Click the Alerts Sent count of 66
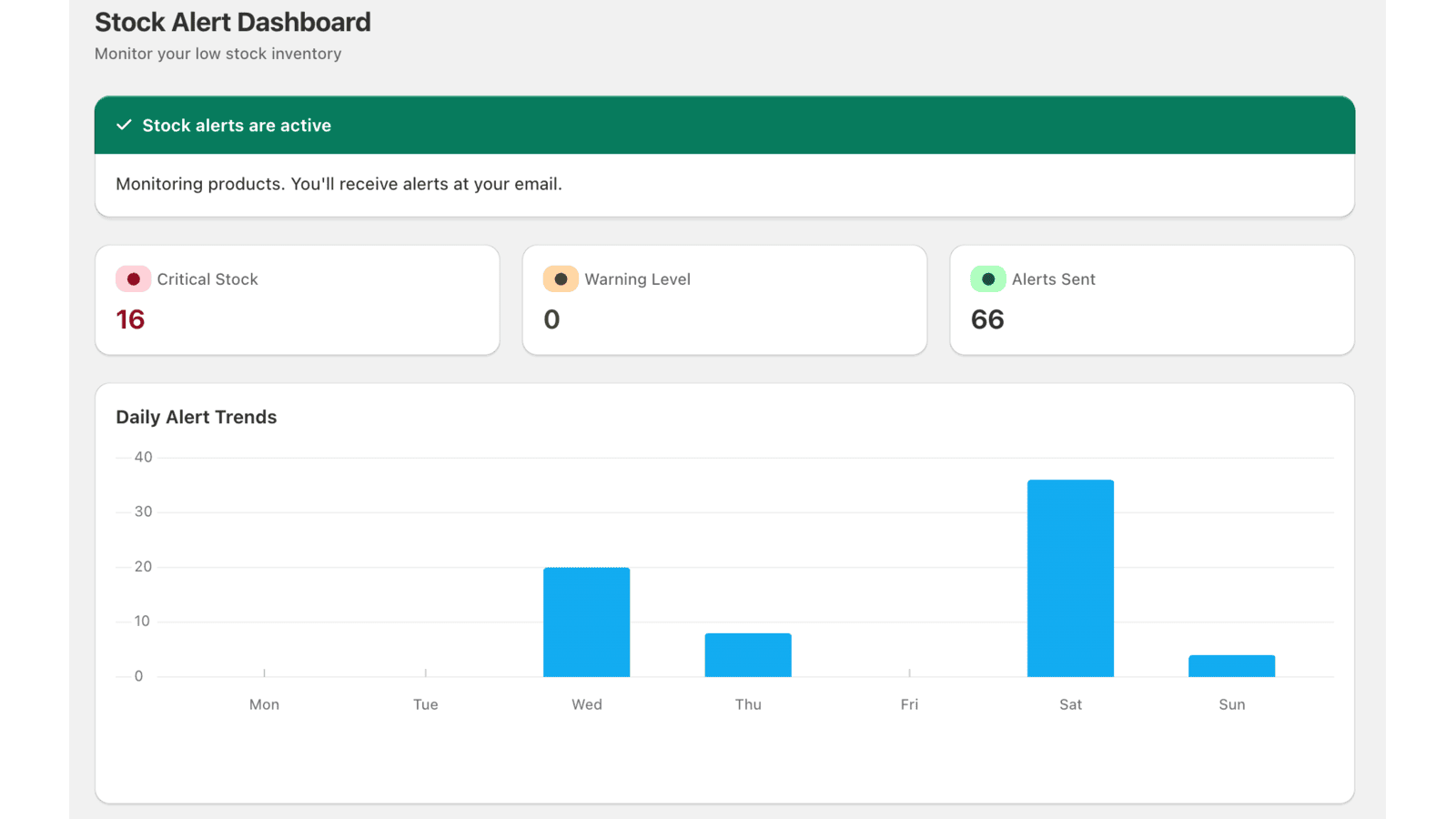 pos(986,319)
